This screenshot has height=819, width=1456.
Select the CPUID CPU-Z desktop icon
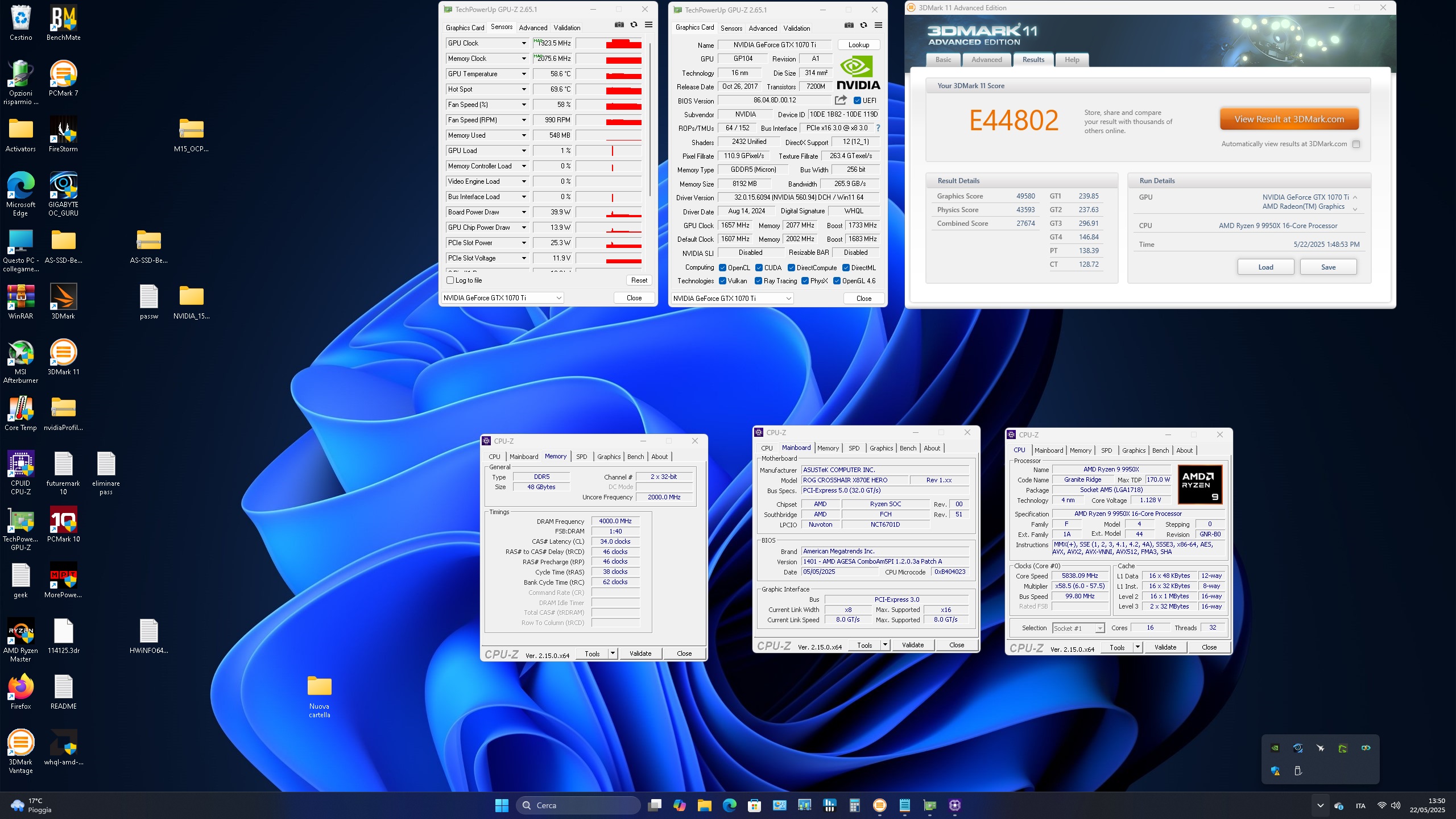pyautogui.click(x=21, y=473)
